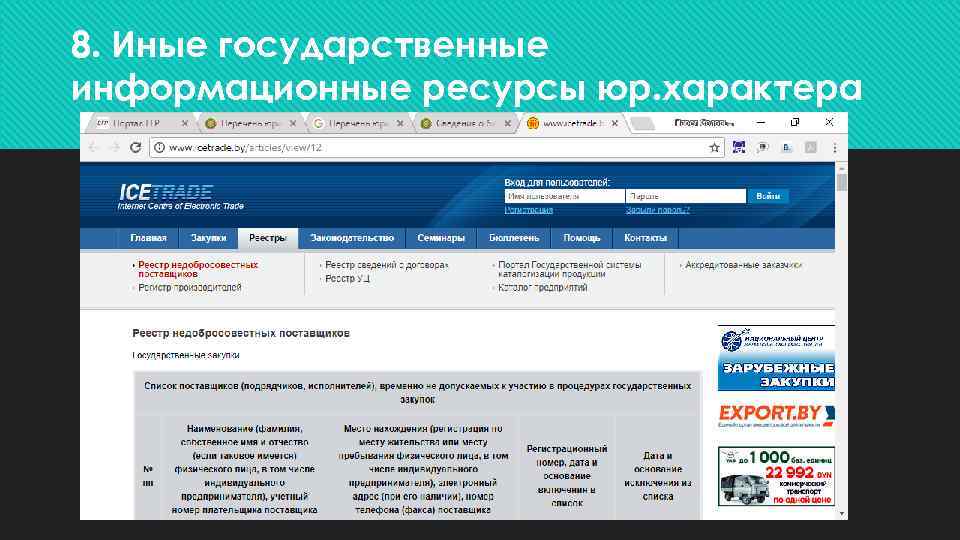Open the 'Законодательство' menu item
Image resolution: width=960 pixels, height=540 pixels.
[x=352, y=238]
